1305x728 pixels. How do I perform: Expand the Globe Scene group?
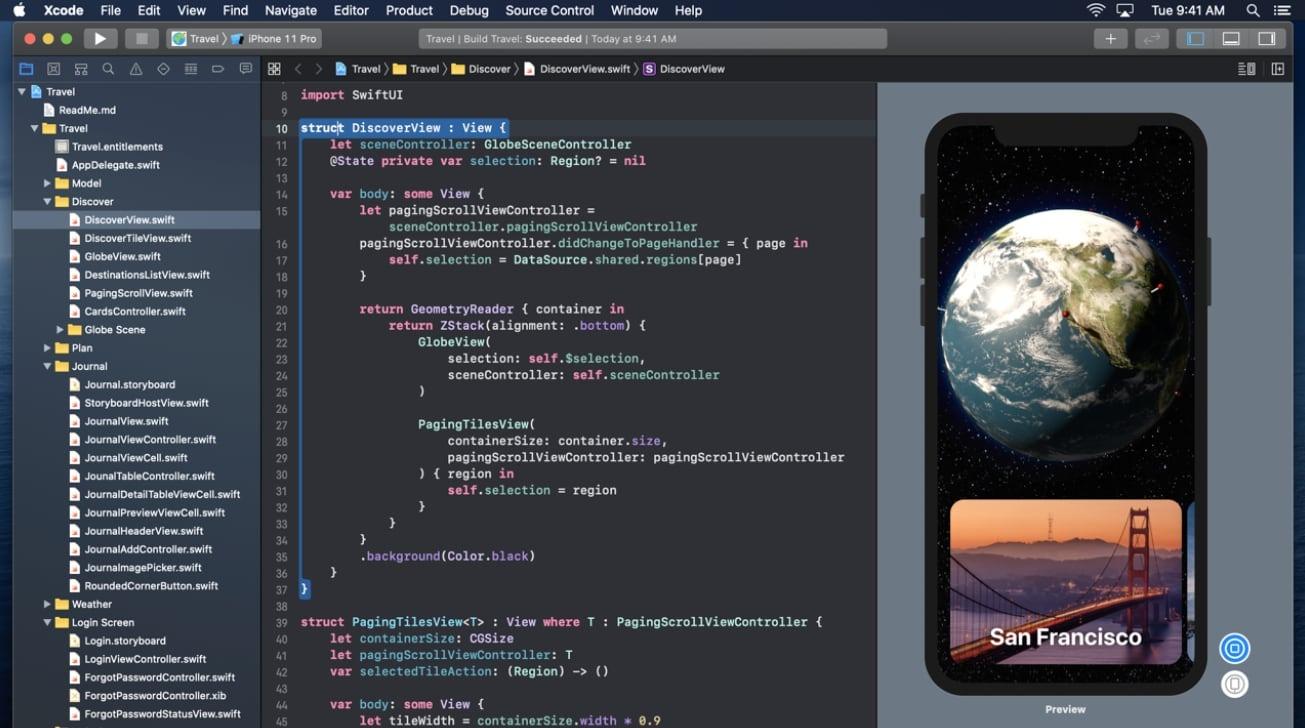click(59, 329)
